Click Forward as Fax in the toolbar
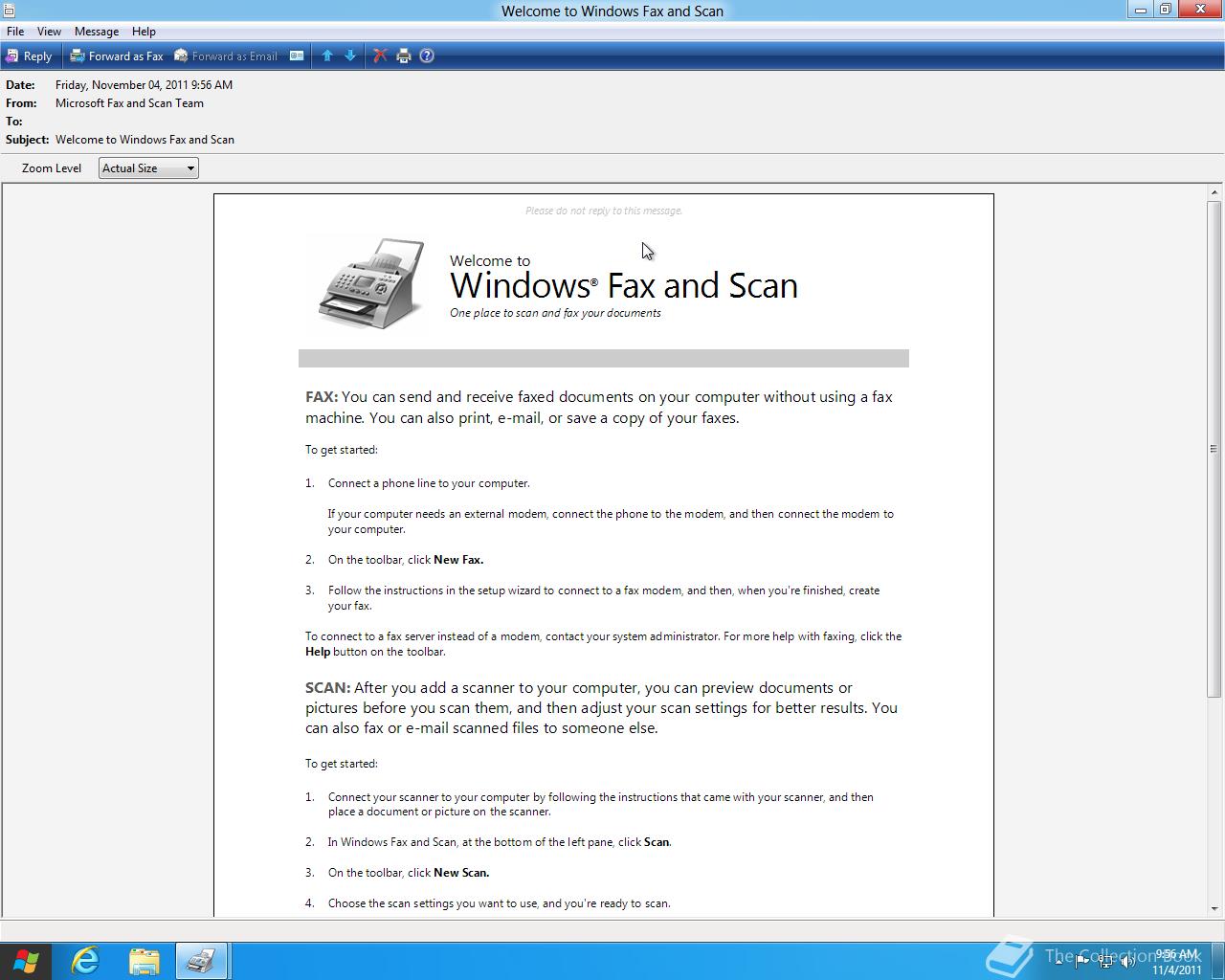The width and height of the screenshot is (1225, 980). click(117, 56)
